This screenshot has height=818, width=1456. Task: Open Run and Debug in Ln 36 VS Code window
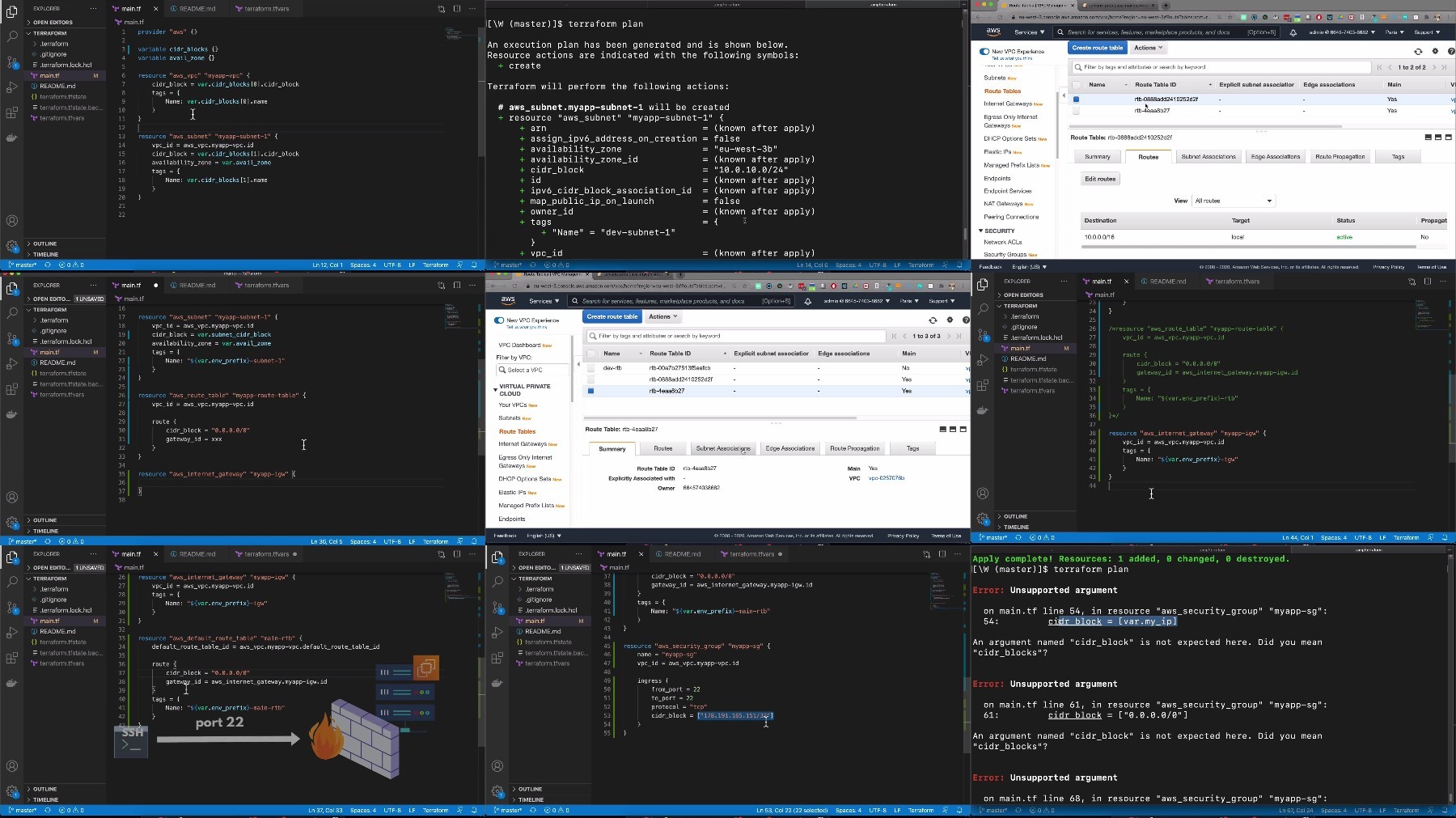click(12, 364)
